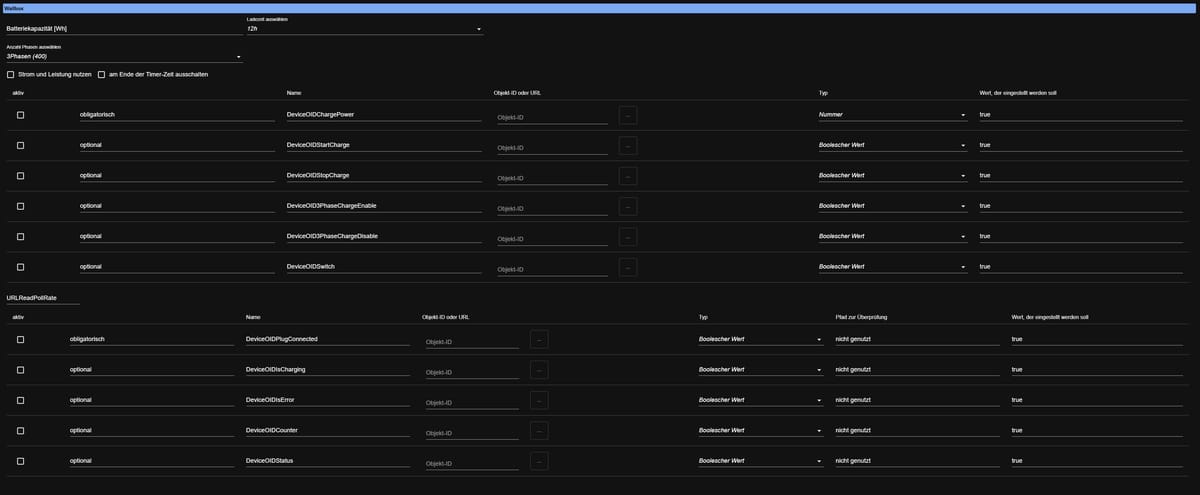Select the DeviceOIDChargePower name text
The image size is (1200, 495).
point(320,115)
